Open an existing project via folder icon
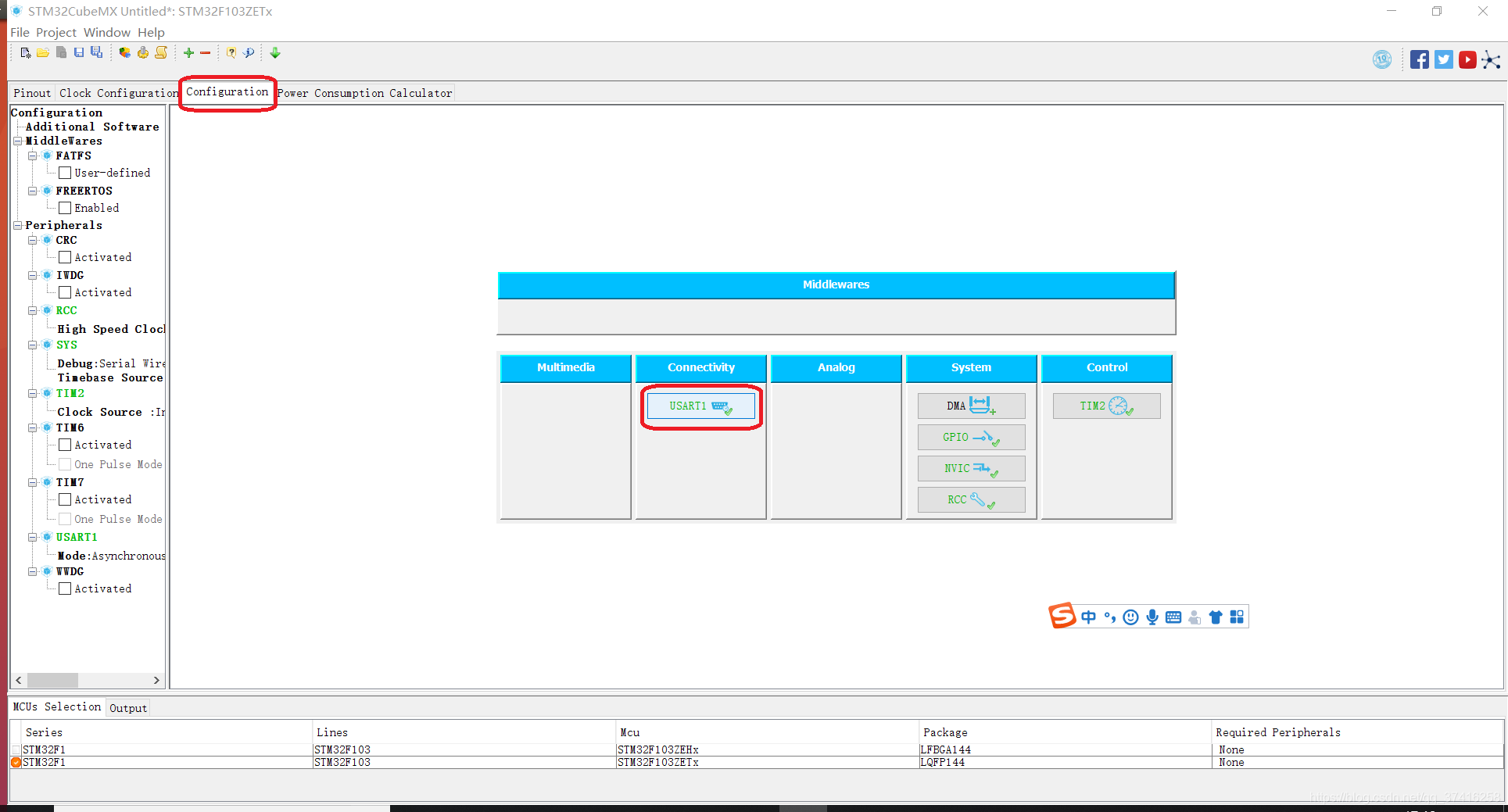Viewport: 1508px width, 812px height. point(43,52)
